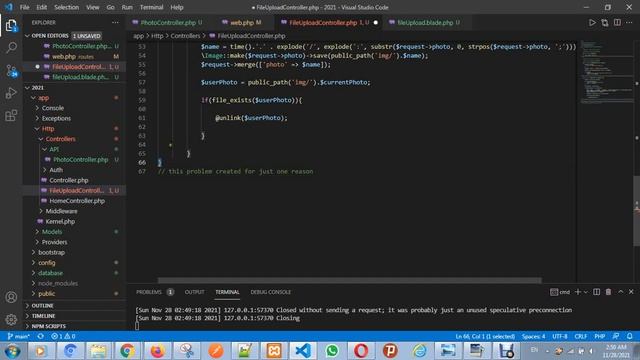Image resolution: width=640 pixels, height=360 pixels.
Task: Close the bottom panel
Action: pos(631,292)
